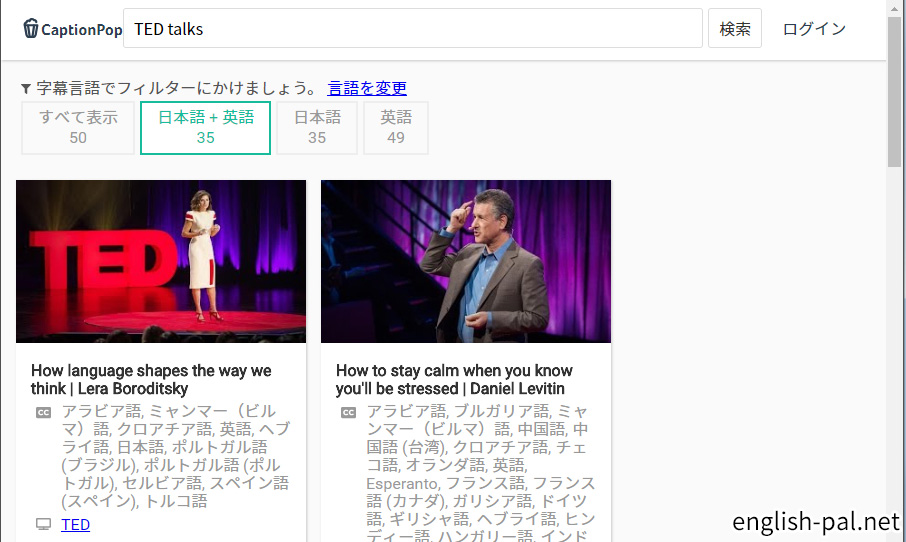The width and height of the screenshot is (906, 542).
Task: Click caption languages list under Lera Boroditsky
Action: (x=176, y=456)
